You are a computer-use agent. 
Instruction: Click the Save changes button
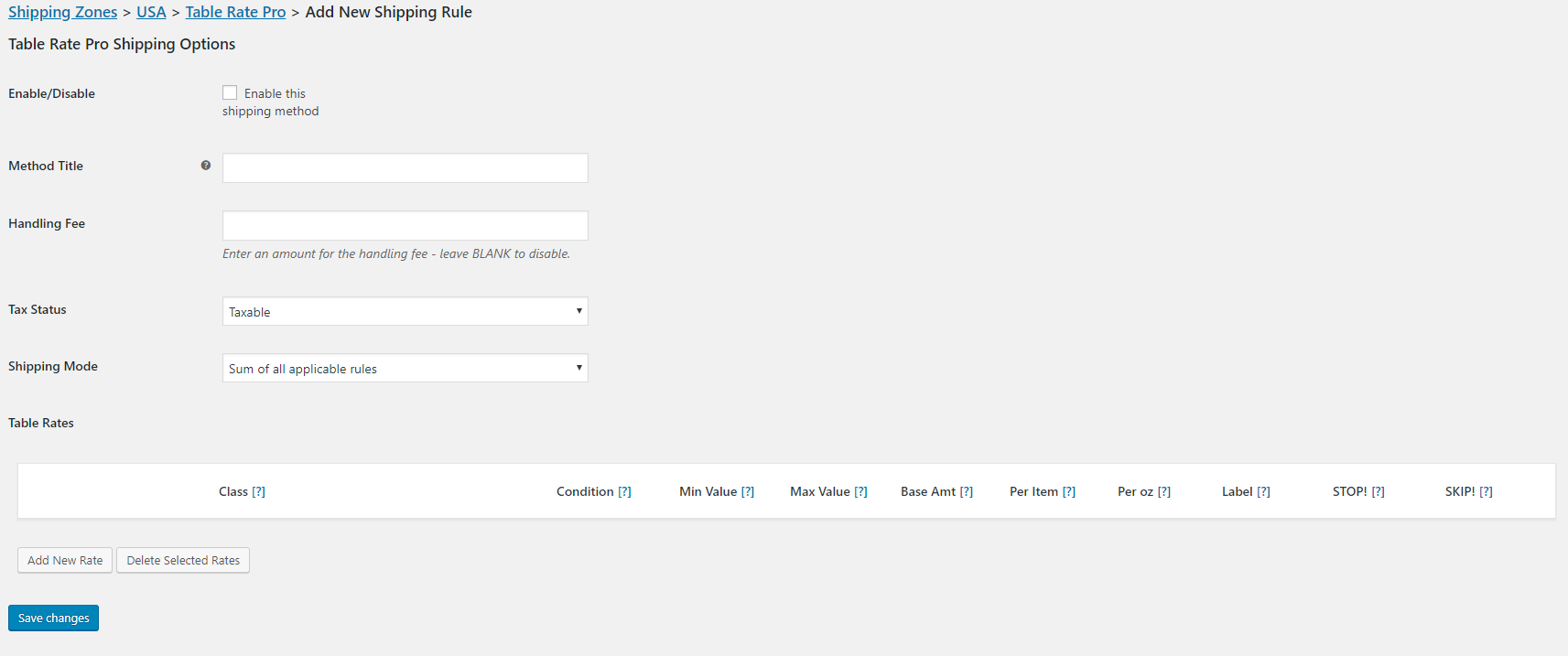point(53,618)
